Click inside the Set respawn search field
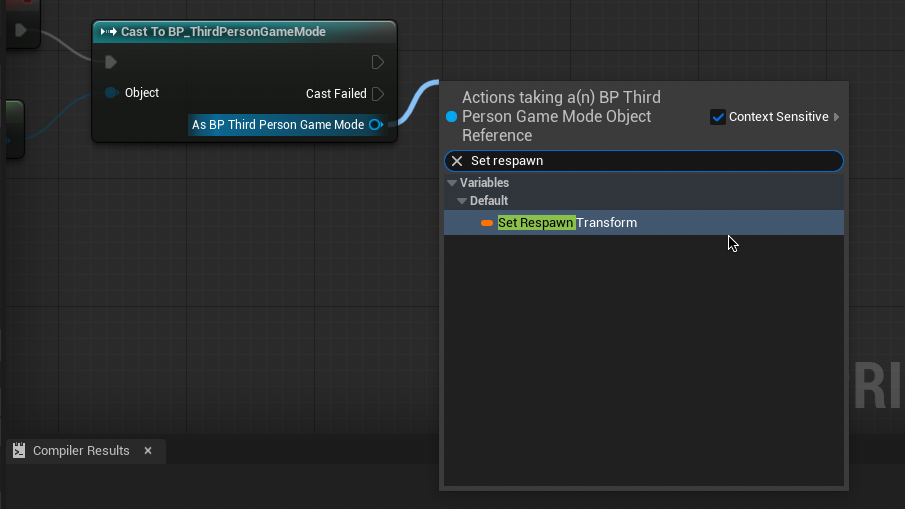 [x=650, y=161]
